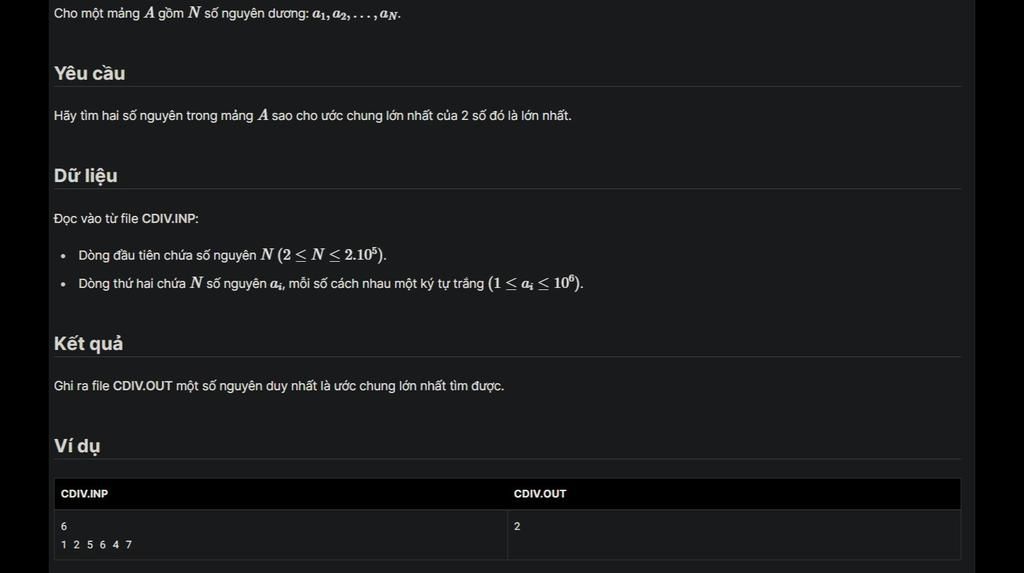Viewport: 1024px width, 573px height.
Task: Click the sample input first line 6
Action: (64, 526)
